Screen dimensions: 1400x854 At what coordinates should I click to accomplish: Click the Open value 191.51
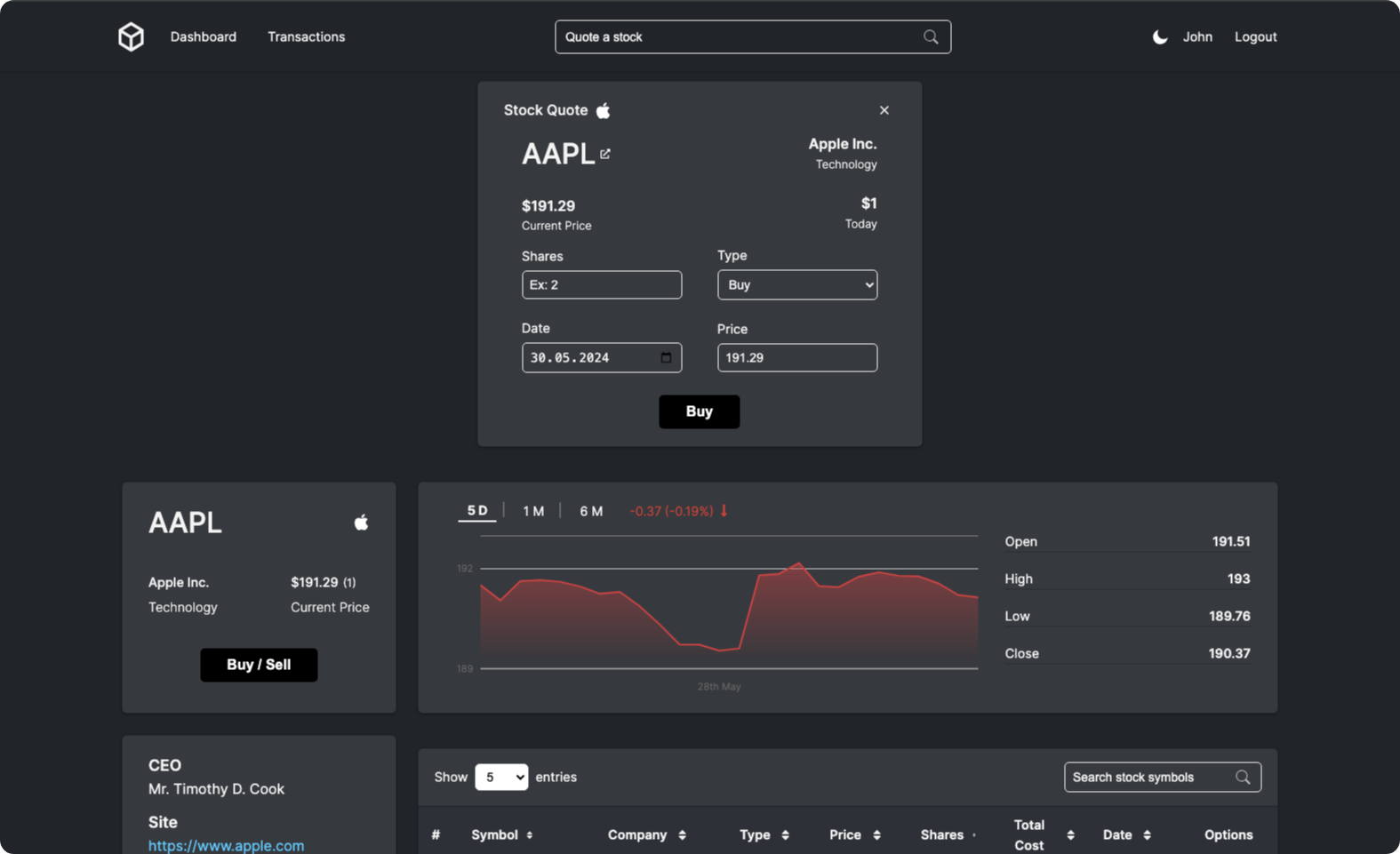1231,541
